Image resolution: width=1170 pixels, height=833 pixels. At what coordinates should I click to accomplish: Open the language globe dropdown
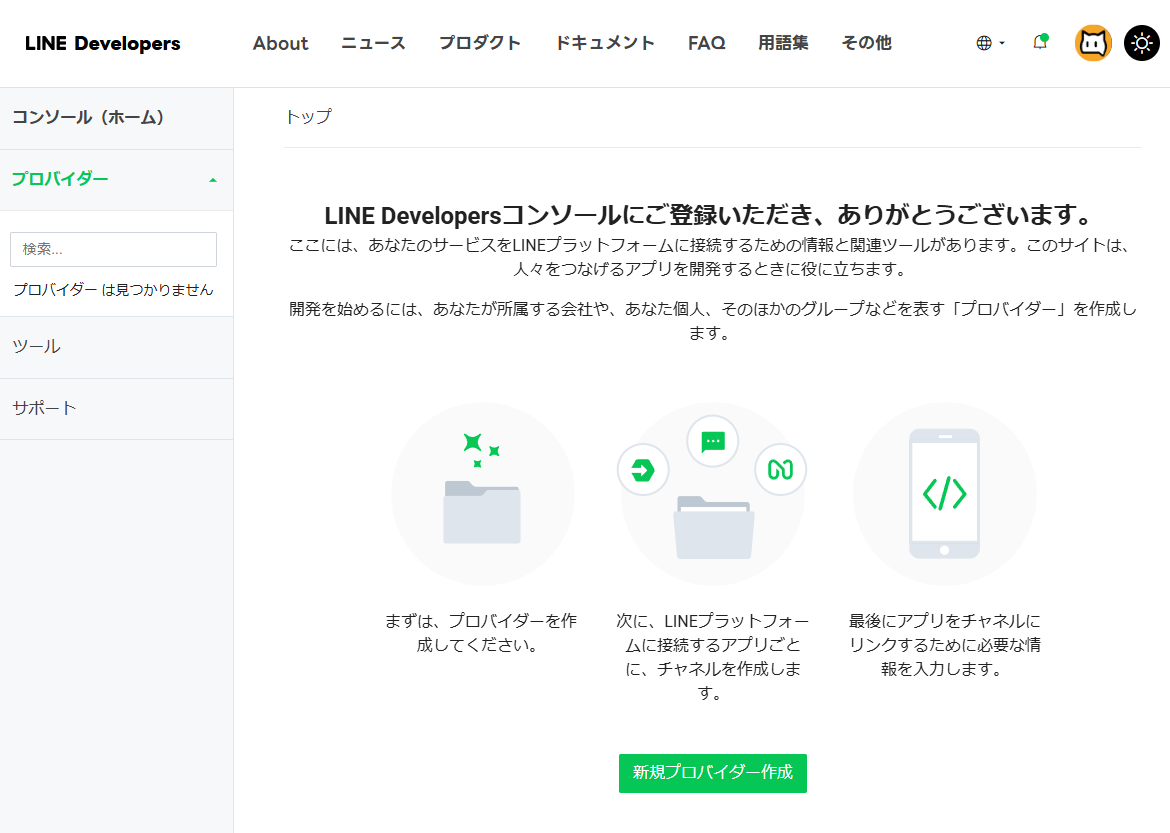(990, 43)
